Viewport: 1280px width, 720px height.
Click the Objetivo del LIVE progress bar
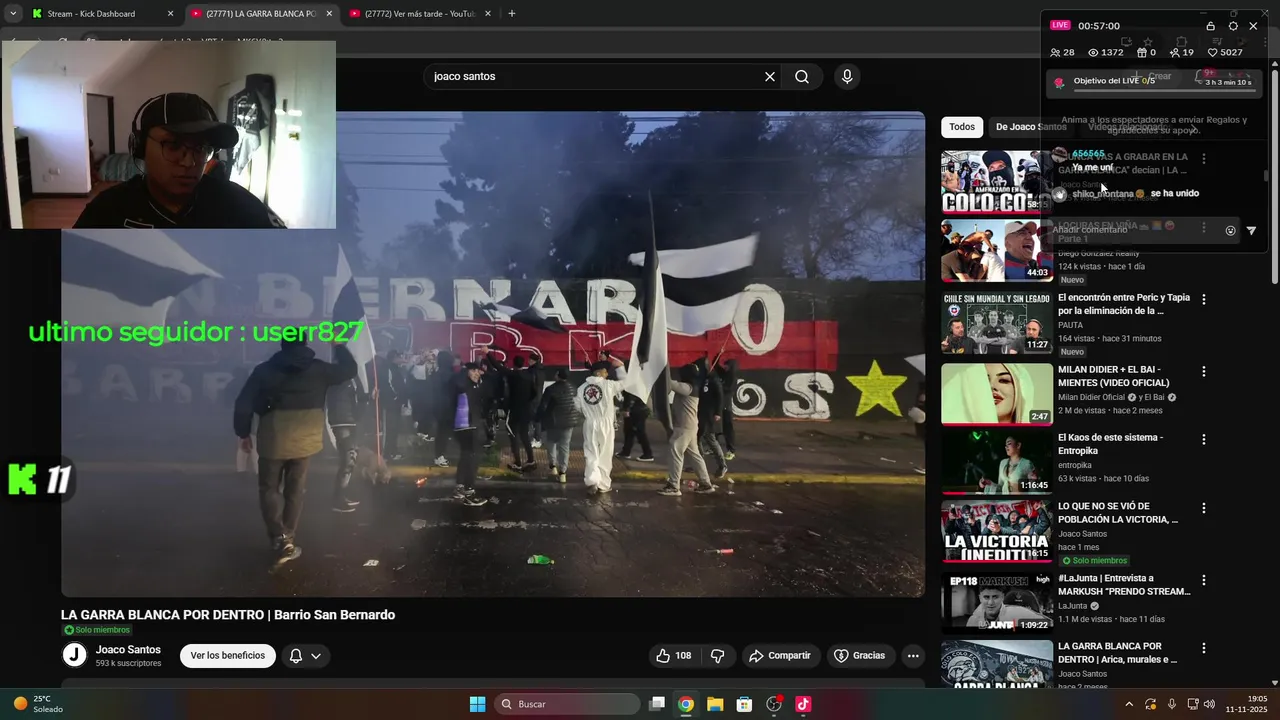click(1163, 89)
